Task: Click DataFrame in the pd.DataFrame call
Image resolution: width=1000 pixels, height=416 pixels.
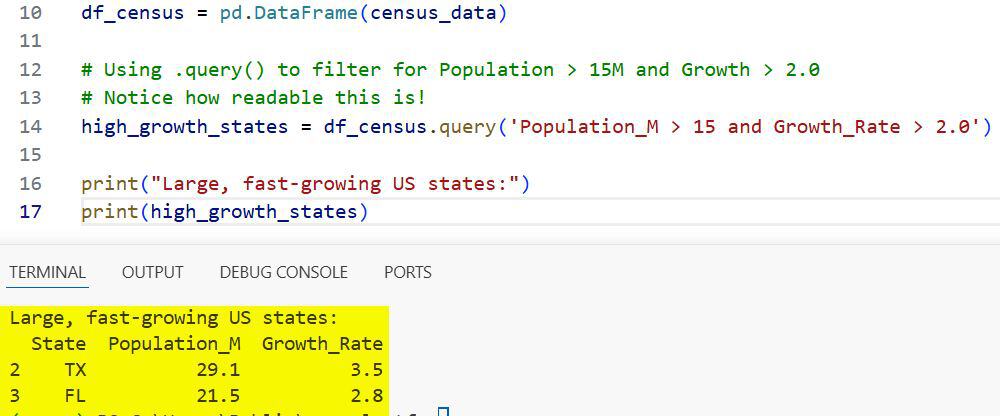Action: [x=306, y=13]
